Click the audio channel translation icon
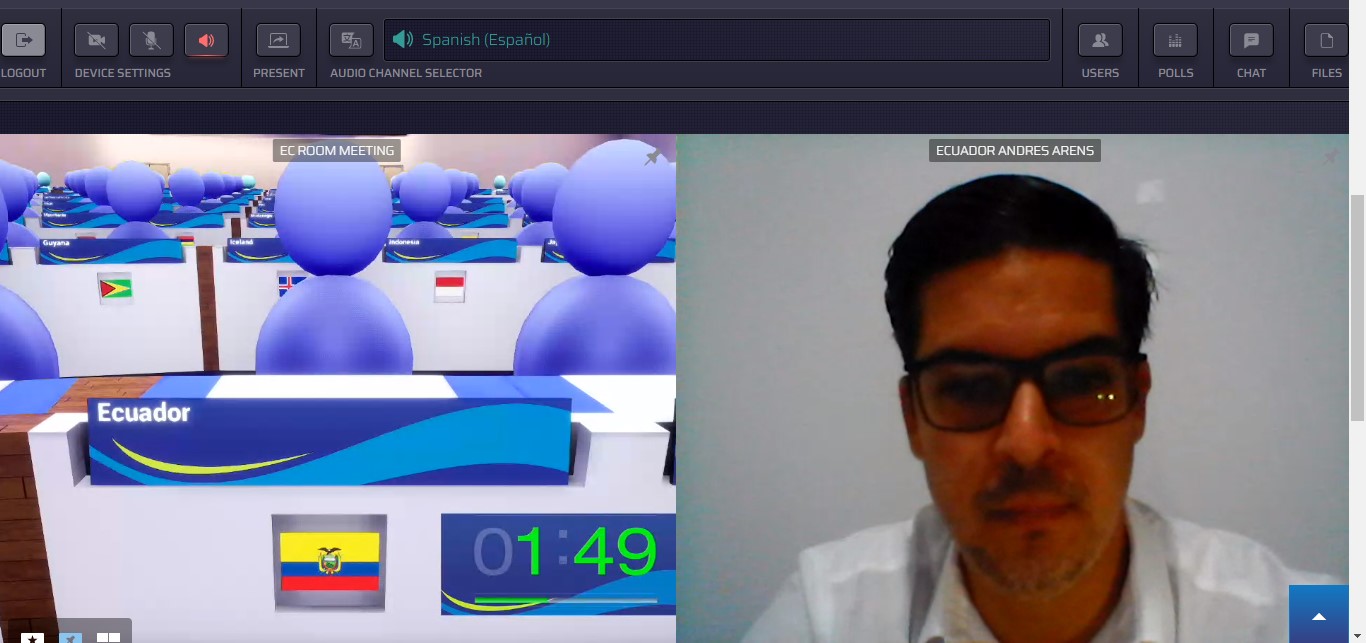This screenshot has width=1366, height=643. pyautogui.click(x=351, y=40)
